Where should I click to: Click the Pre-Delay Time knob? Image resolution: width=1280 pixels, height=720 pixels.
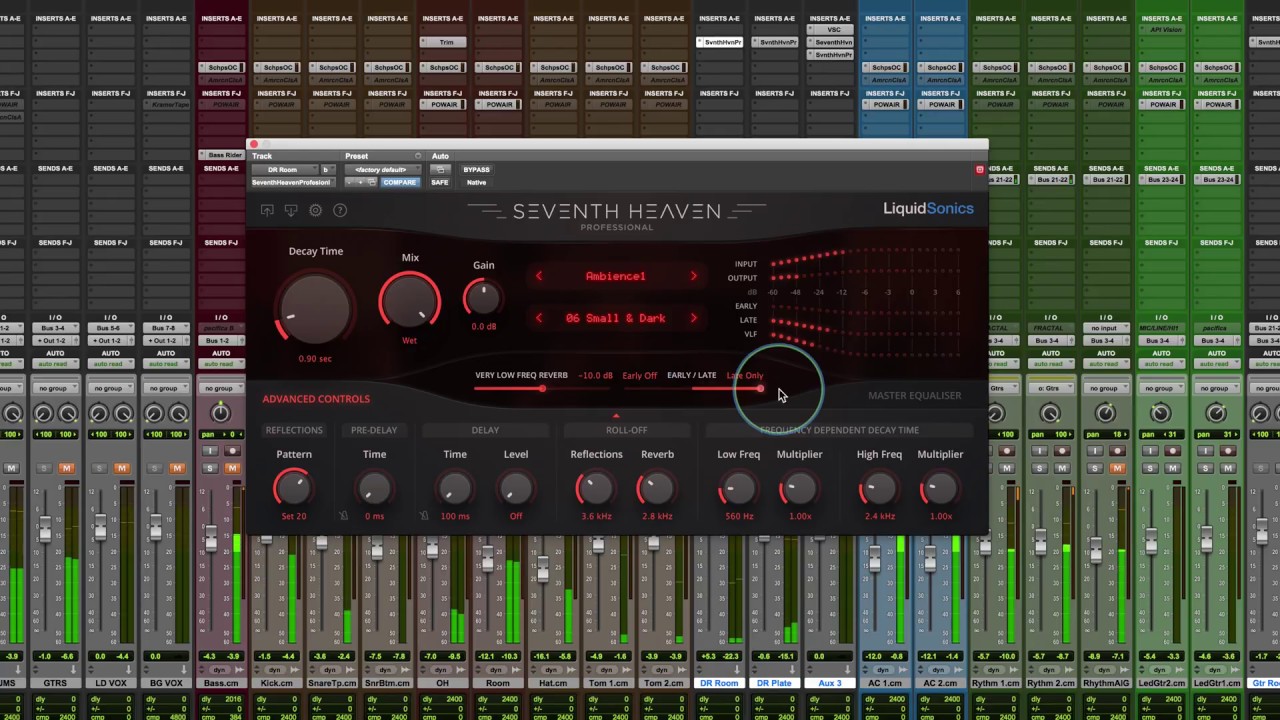(x=374, y=488)
